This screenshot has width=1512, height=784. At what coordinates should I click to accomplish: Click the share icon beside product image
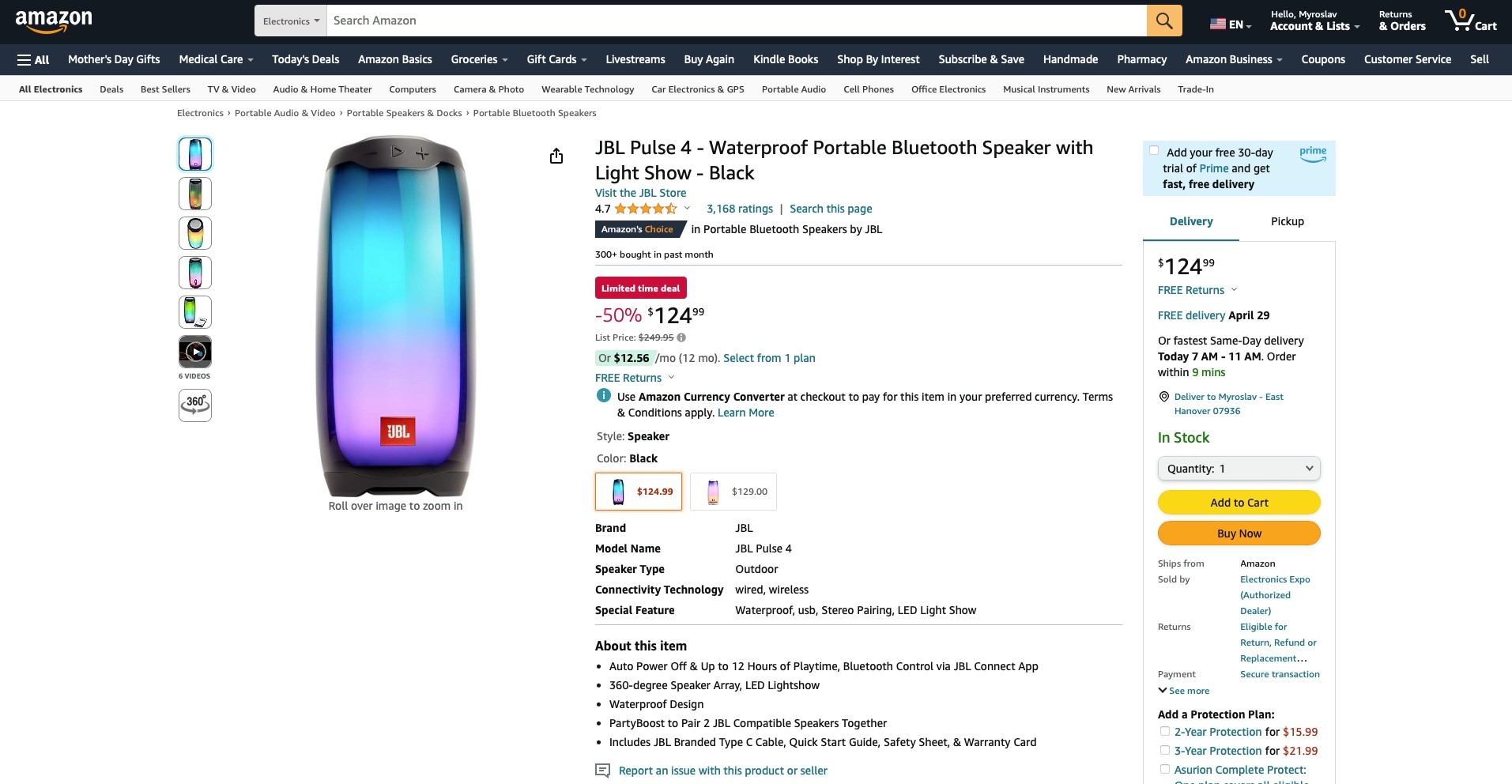coord(556,156)
